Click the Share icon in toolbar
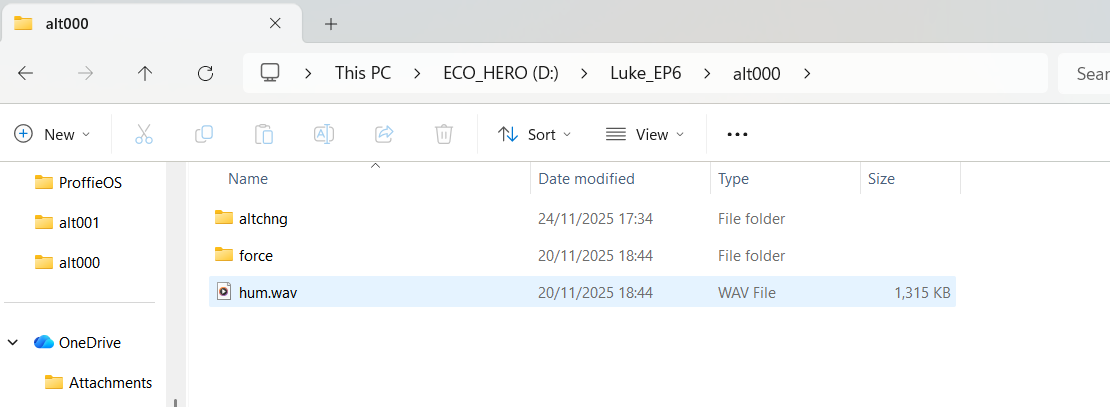This screenshot has height=407, width=1110. [x=384, y=134]
